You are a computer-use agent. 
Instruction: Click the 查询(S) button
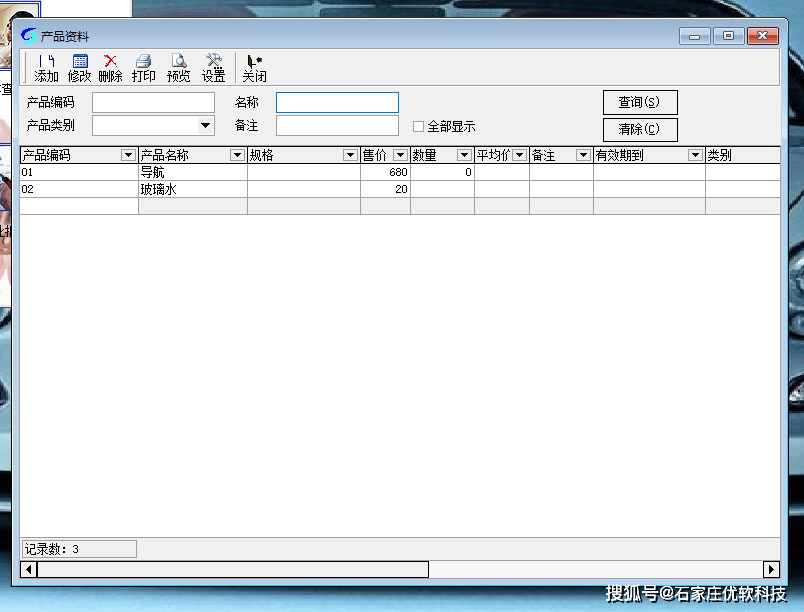[640, 103]
